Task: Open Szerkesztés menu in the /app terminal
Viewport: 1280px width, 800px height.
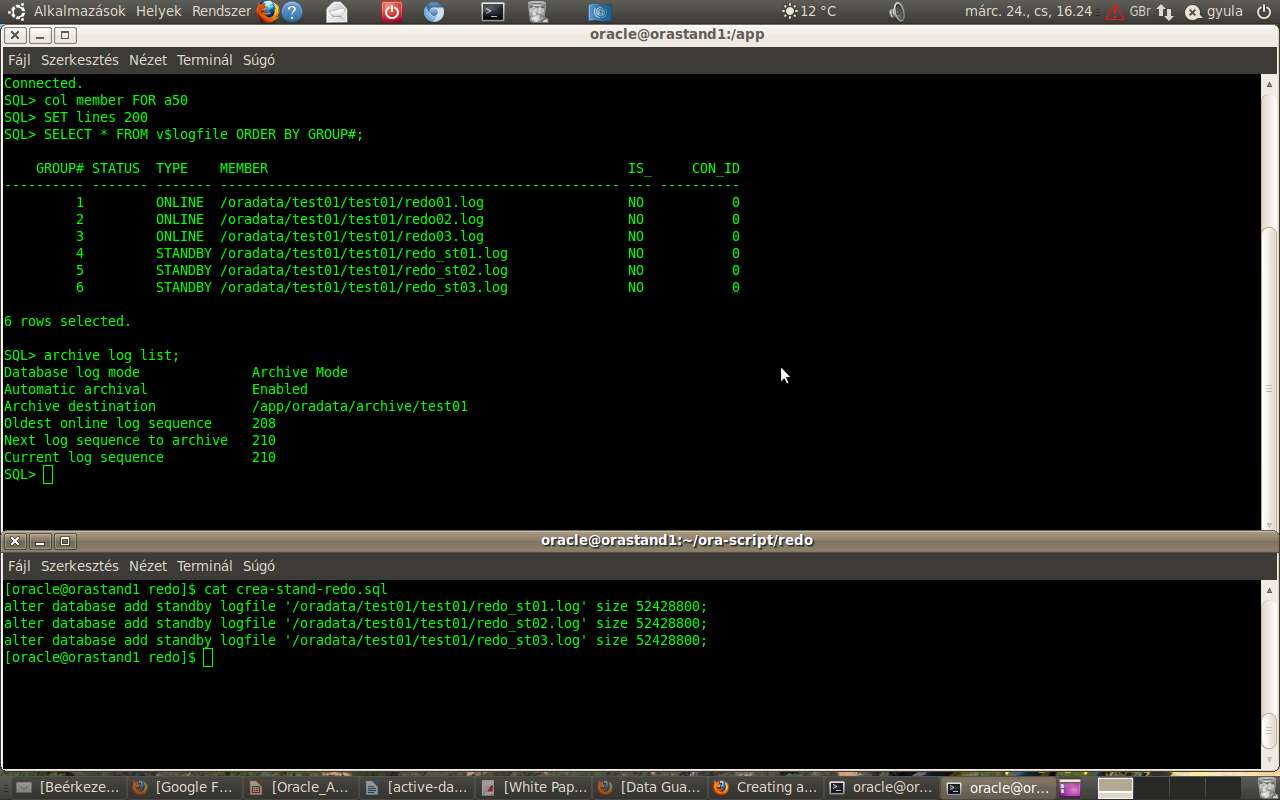Action: coord(80,60)
